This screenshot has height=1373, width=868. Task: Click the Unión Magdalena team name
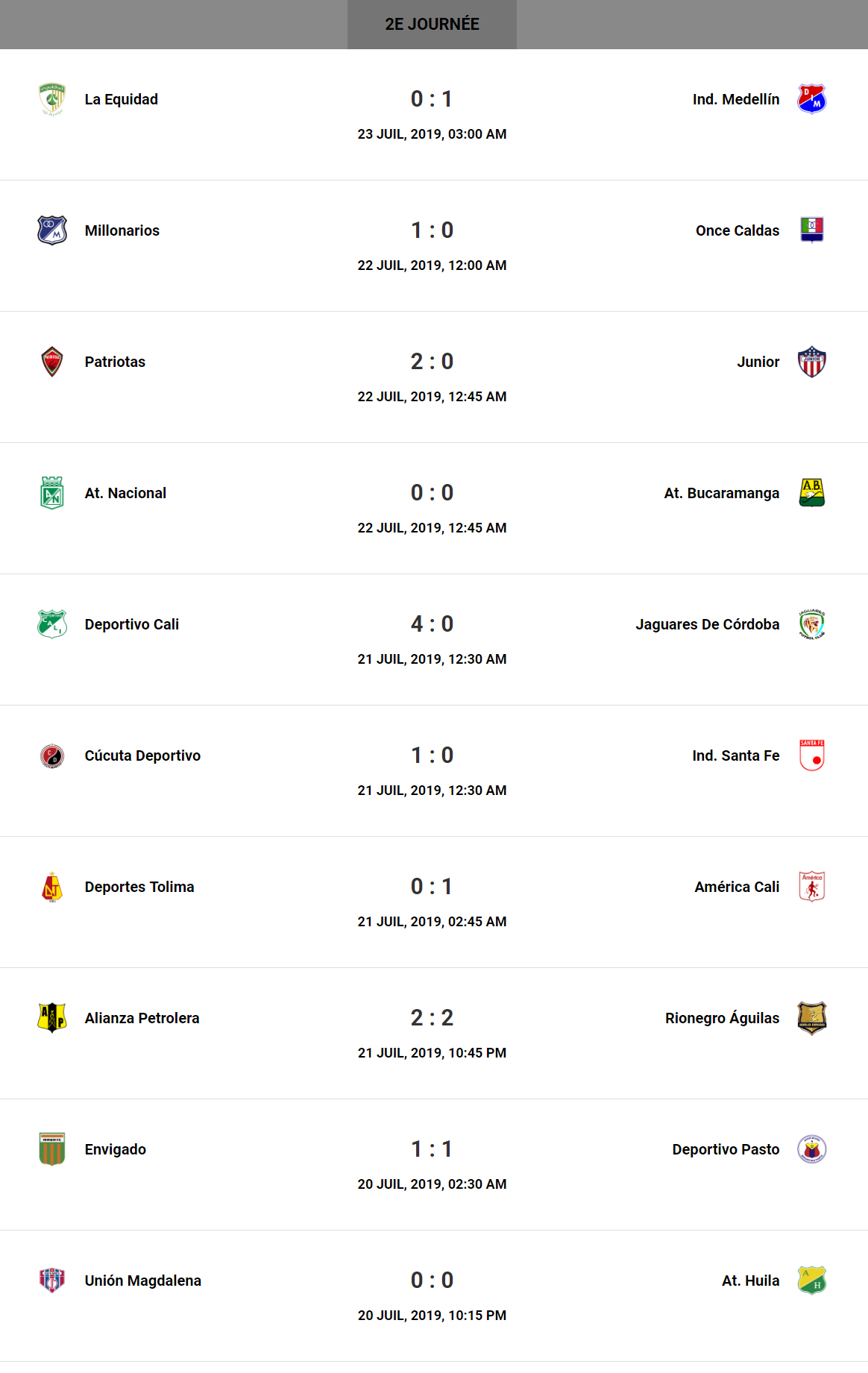tap(142, 1281)
